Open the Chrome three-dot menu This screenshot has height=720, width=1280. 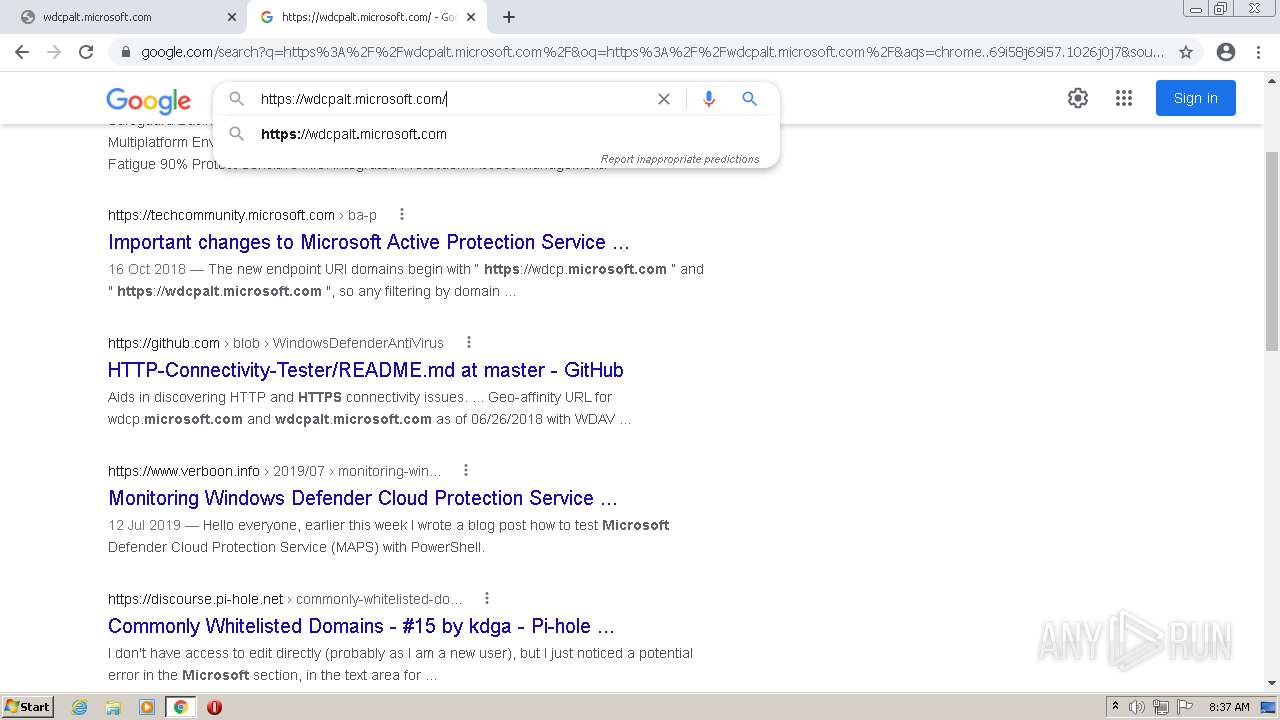[1259, 52]
